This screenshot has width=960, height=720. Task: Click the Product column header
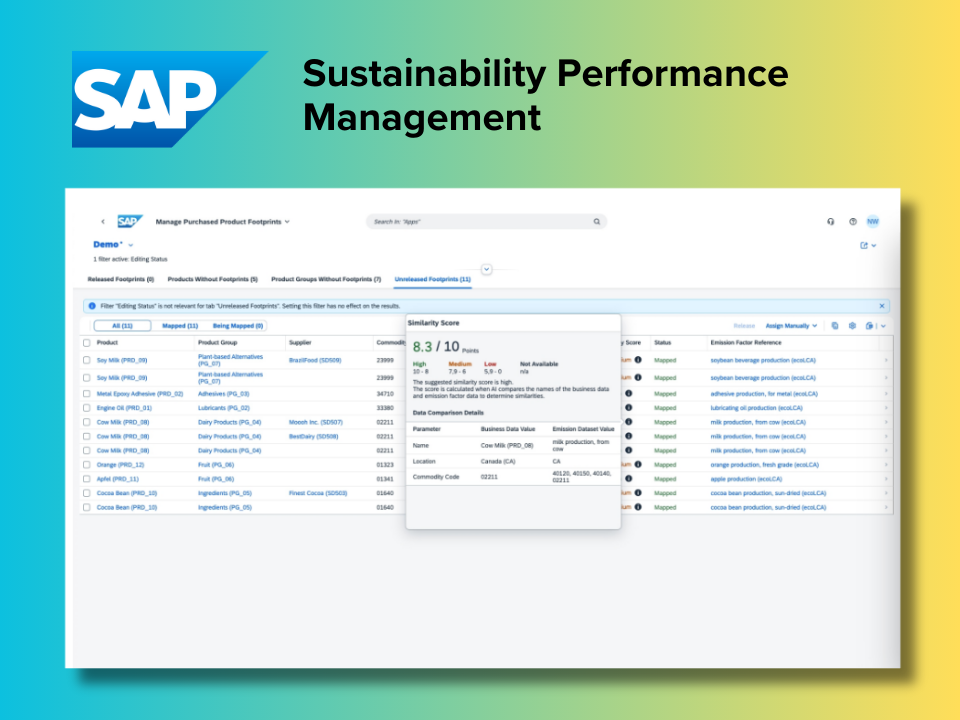(x=107, y=343)
